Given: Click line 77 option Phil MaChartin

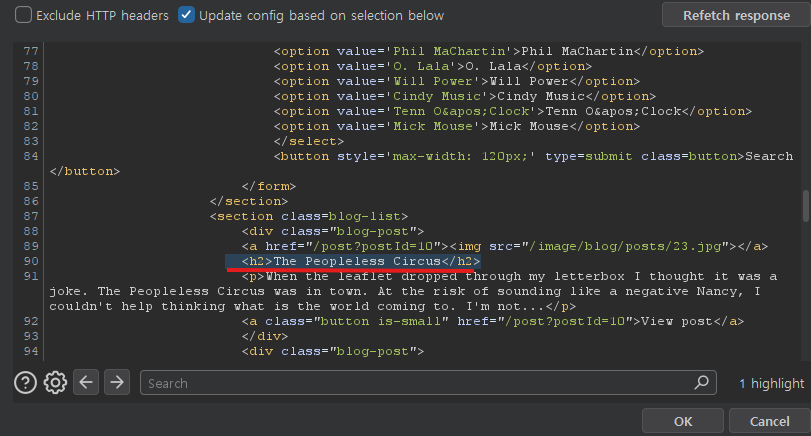Looking at the screenshot, I should (489, 51).
